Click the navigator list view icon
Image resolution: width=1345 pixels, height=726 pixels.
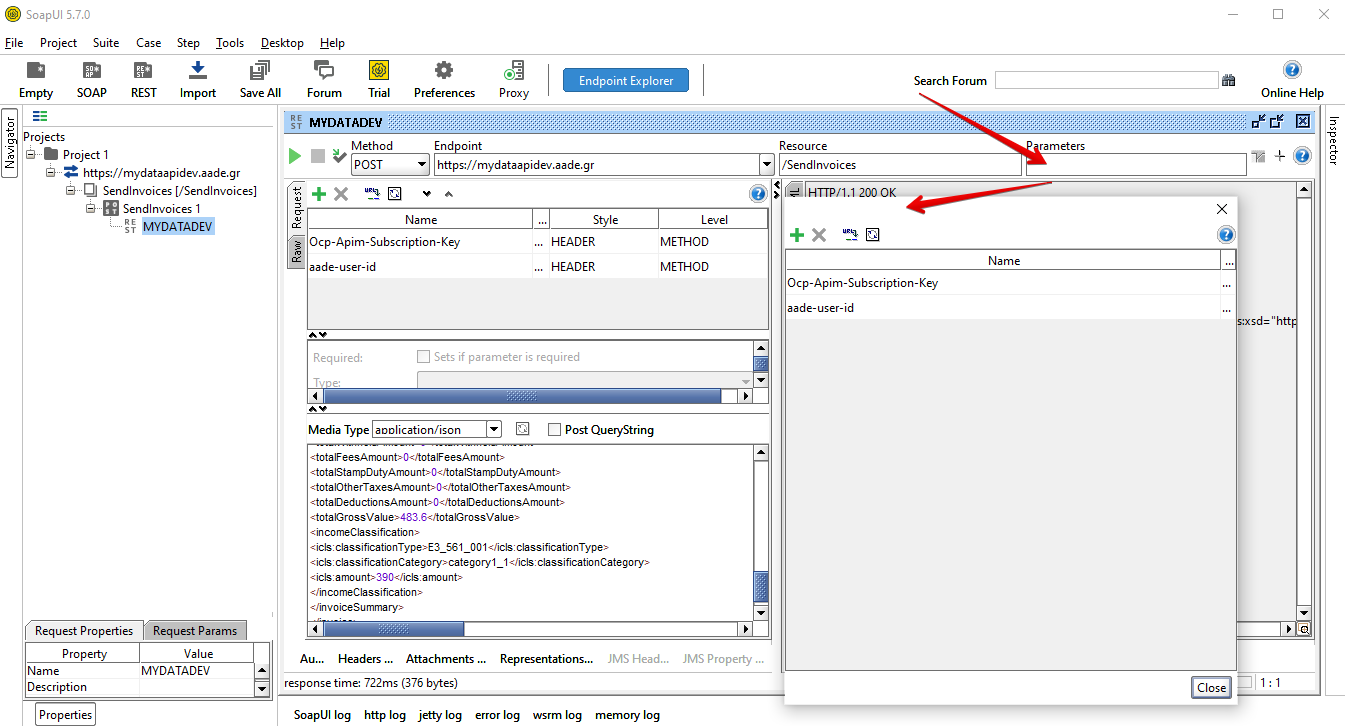point(40,117)
